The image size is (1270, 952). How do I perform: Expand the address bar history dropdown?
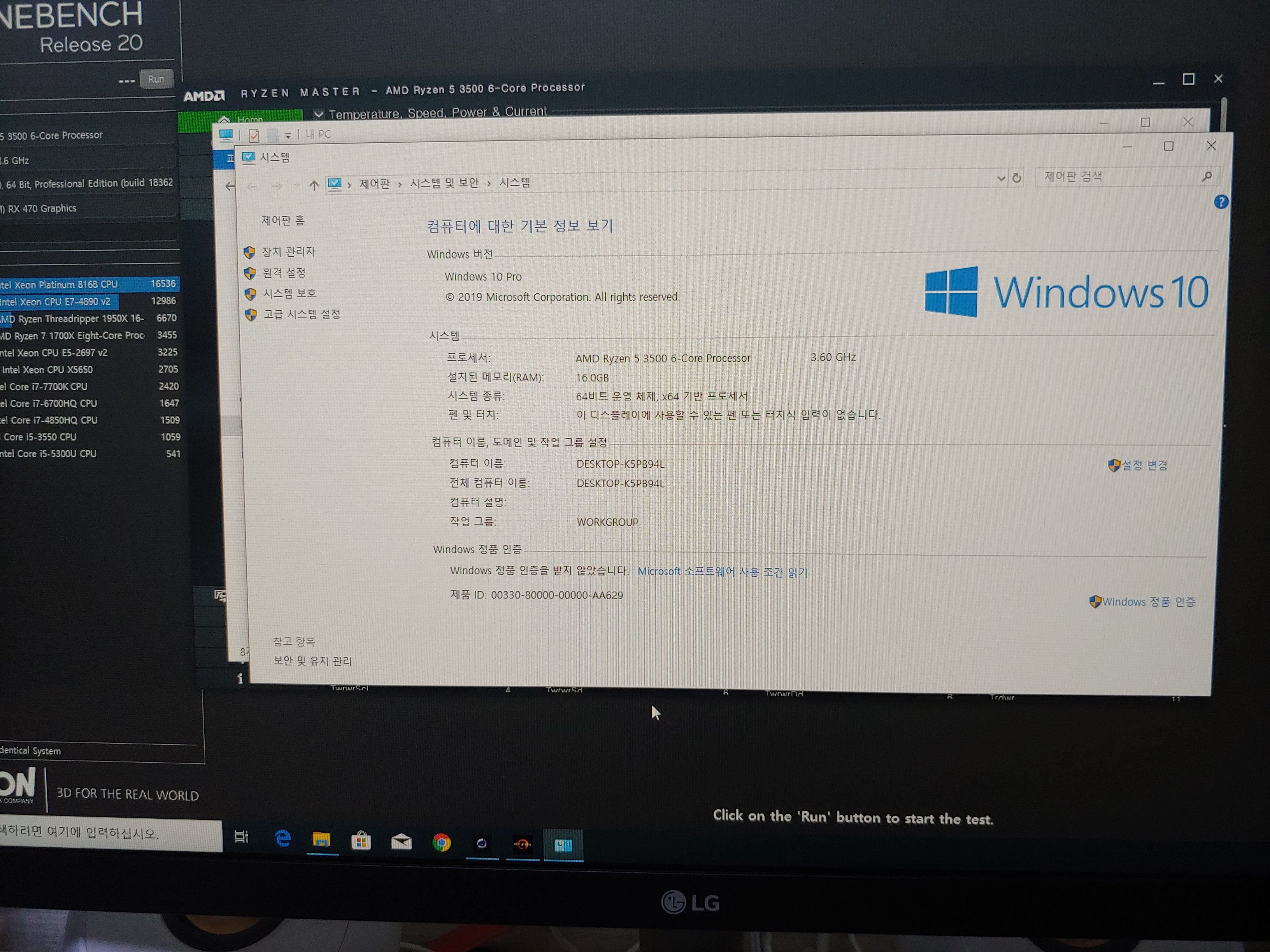(1001, 178)
